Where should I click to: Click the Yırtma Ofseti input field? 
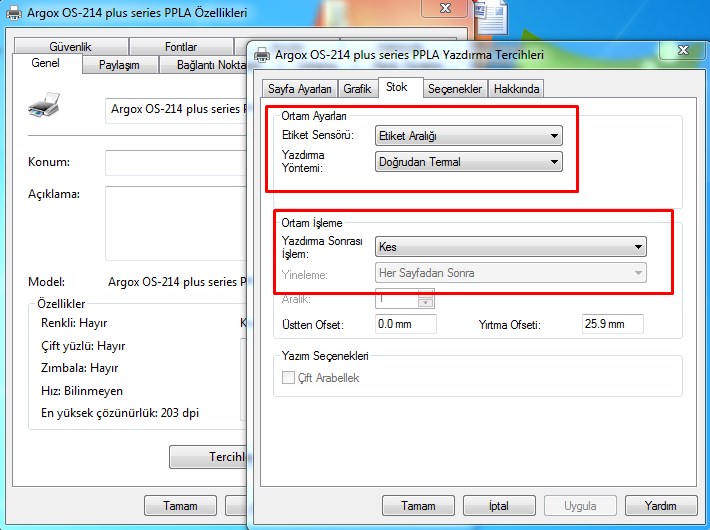pos(613,324)
